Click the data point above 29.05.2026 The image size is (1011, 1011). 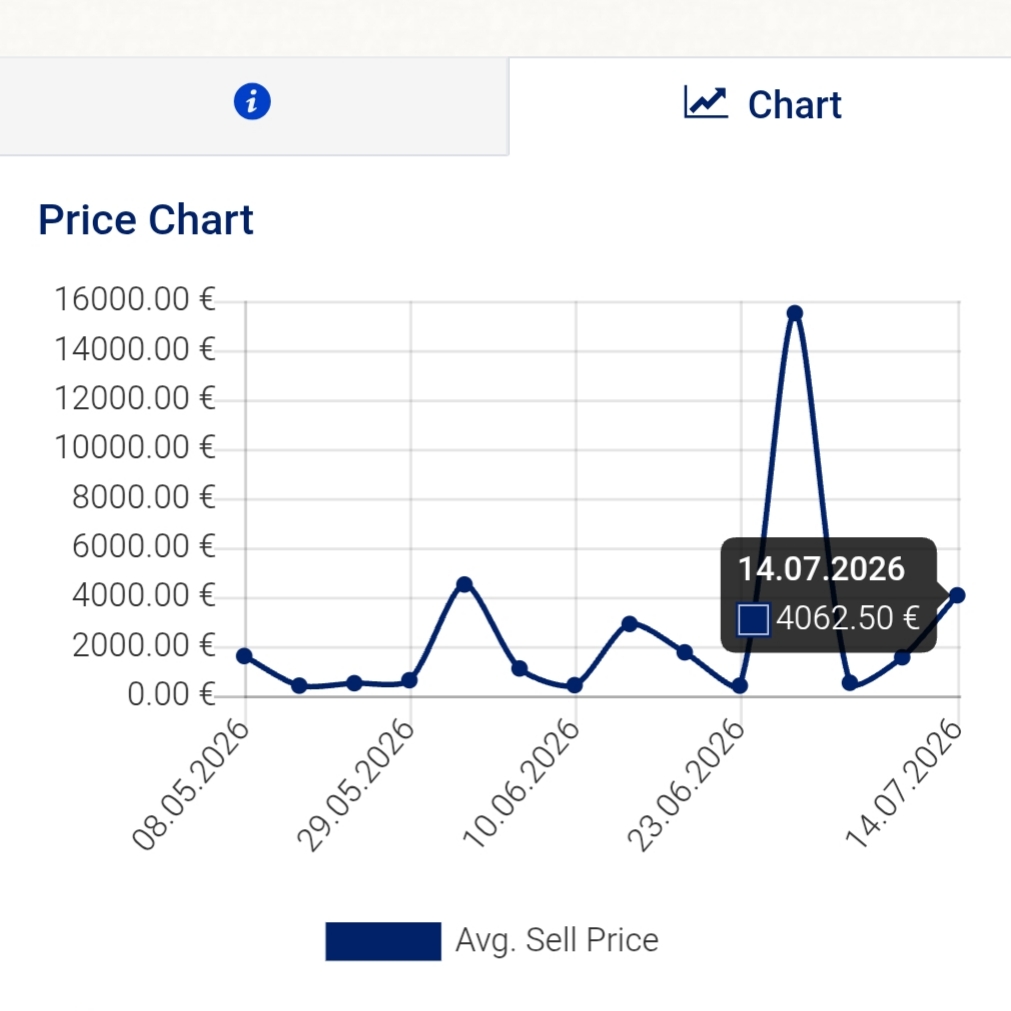[409, 680]
